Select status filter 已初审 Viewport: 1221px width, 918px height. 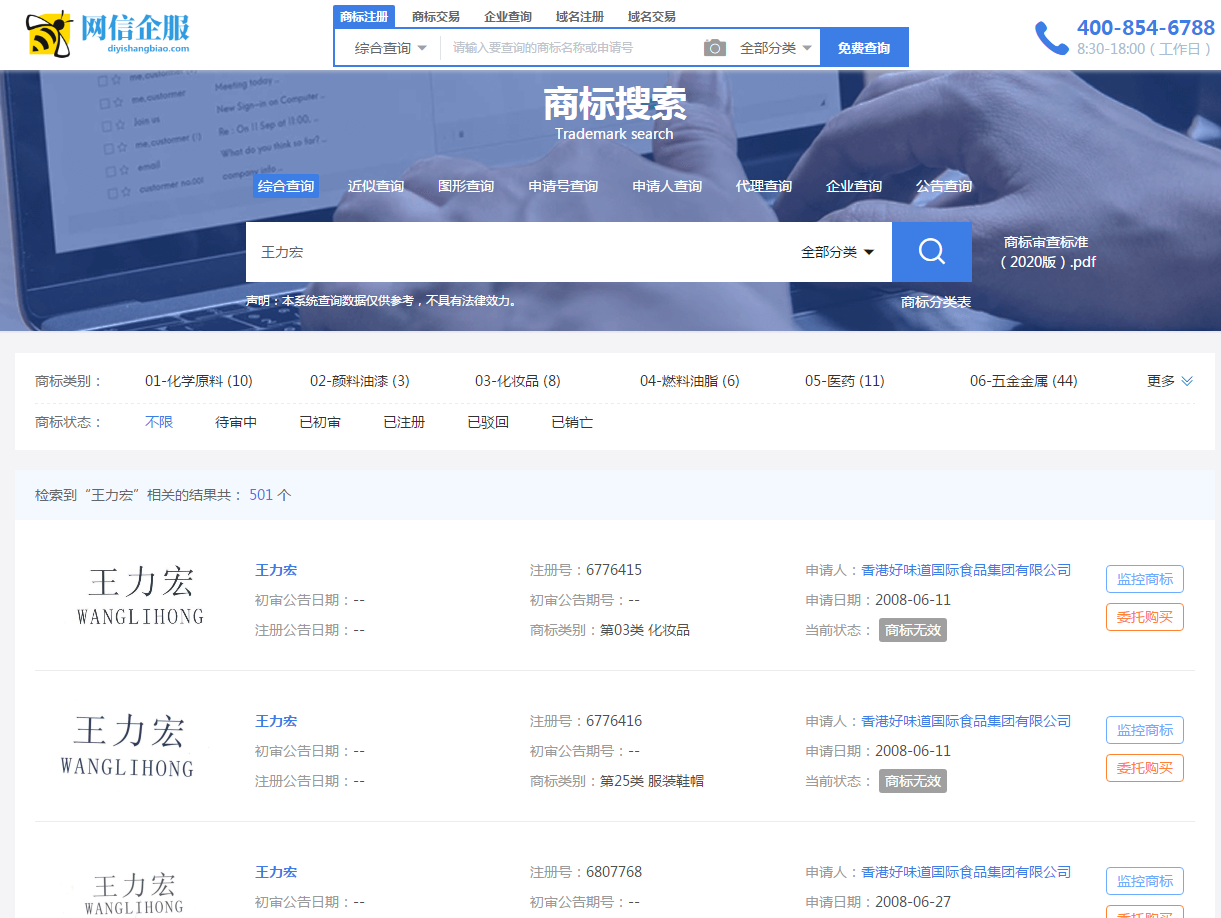320,422
